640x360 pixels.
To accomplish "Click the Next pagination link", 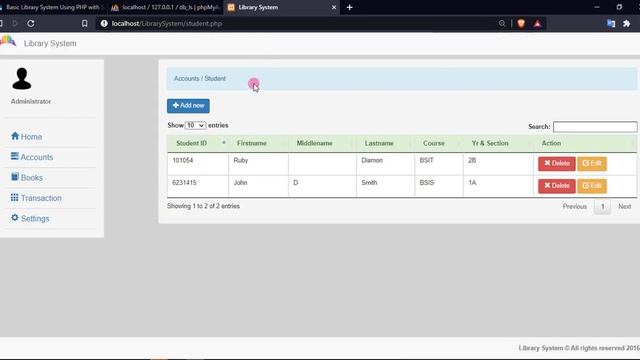I will pos(624,207).
